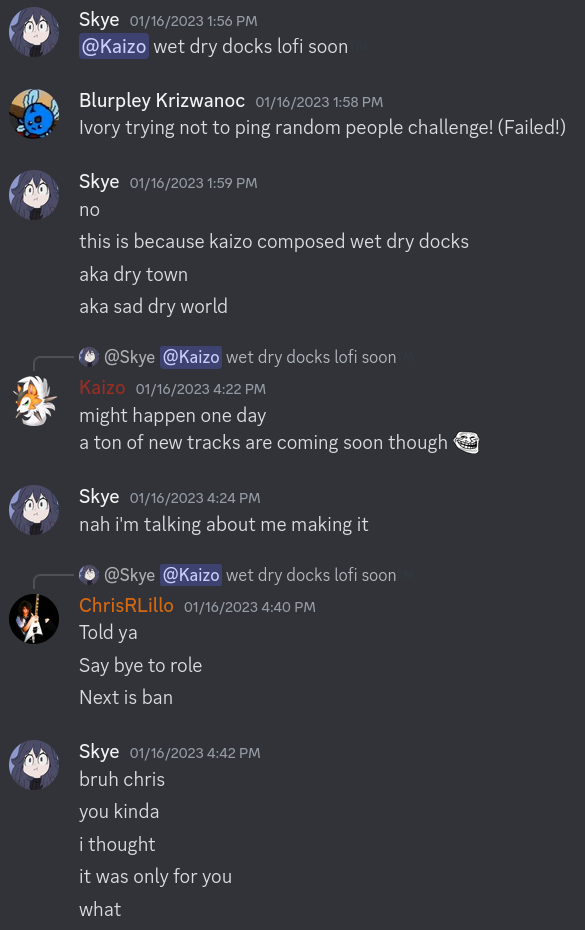Open Kaizo's fox avatar
585x930 pixels.
pos(34,402)
